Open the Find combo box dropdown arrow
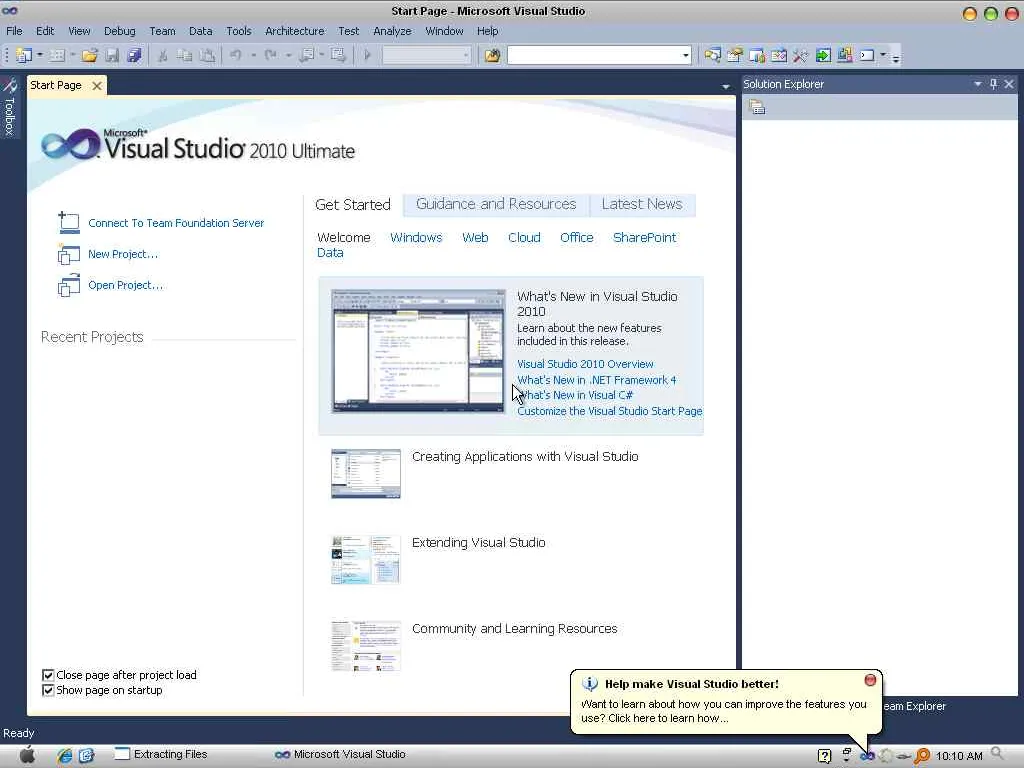The height and width of the screenshot is (768, 1024). [686, 56]
